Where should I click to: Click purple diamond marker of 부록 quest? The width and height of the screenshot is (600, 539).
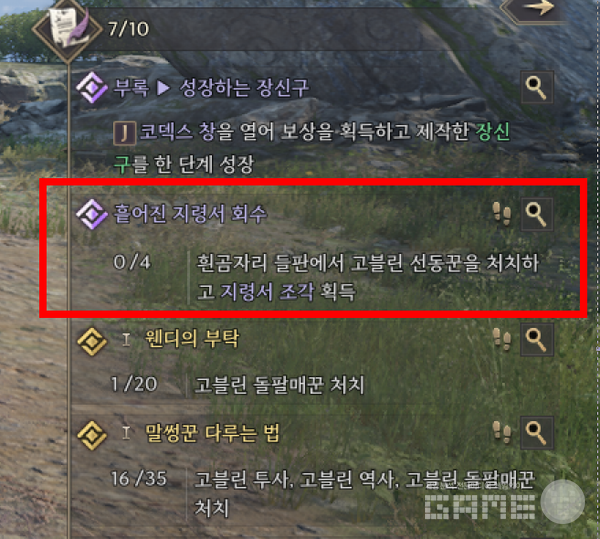[x=92, y=88]
